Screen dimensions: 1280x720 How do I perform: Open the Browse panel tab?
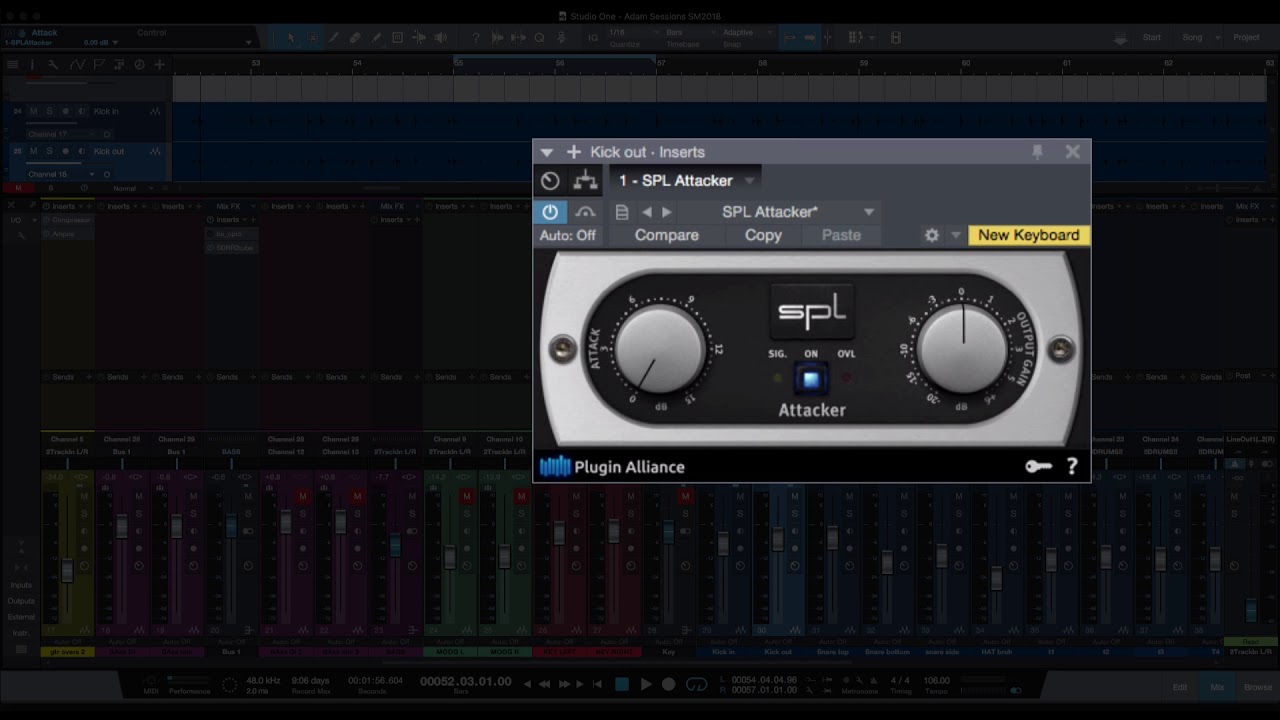coord(1258,687)
